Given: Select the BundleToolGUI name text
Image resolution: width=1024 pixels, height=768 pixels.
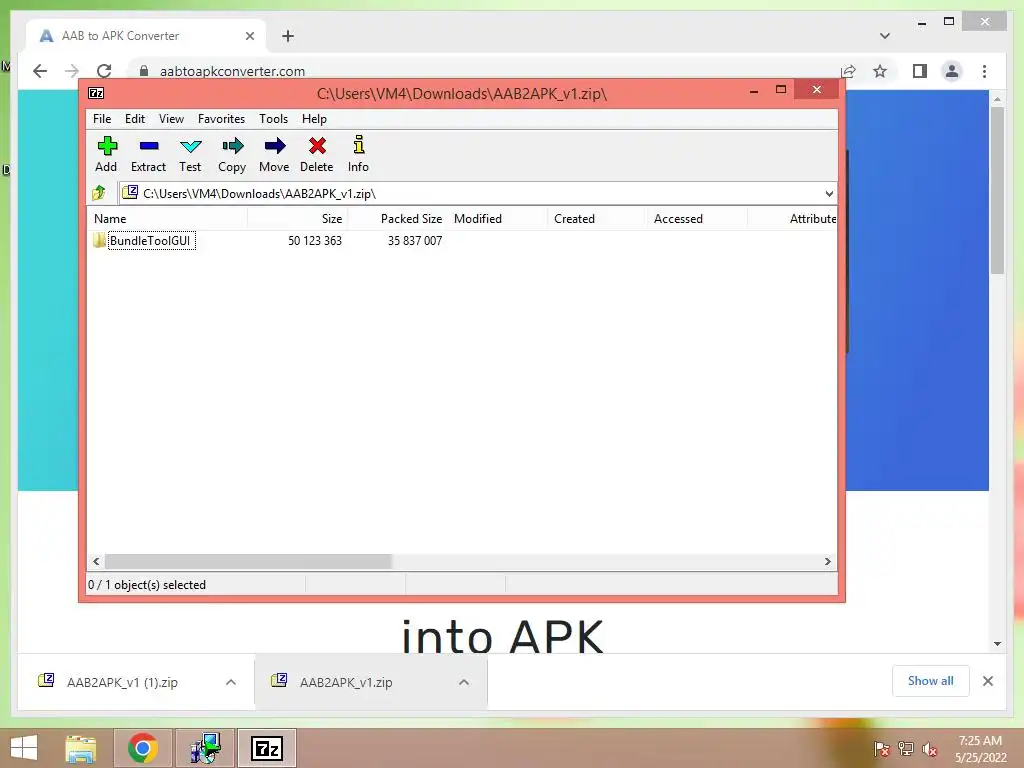Looking at the screenshot, I should [150, 240].
